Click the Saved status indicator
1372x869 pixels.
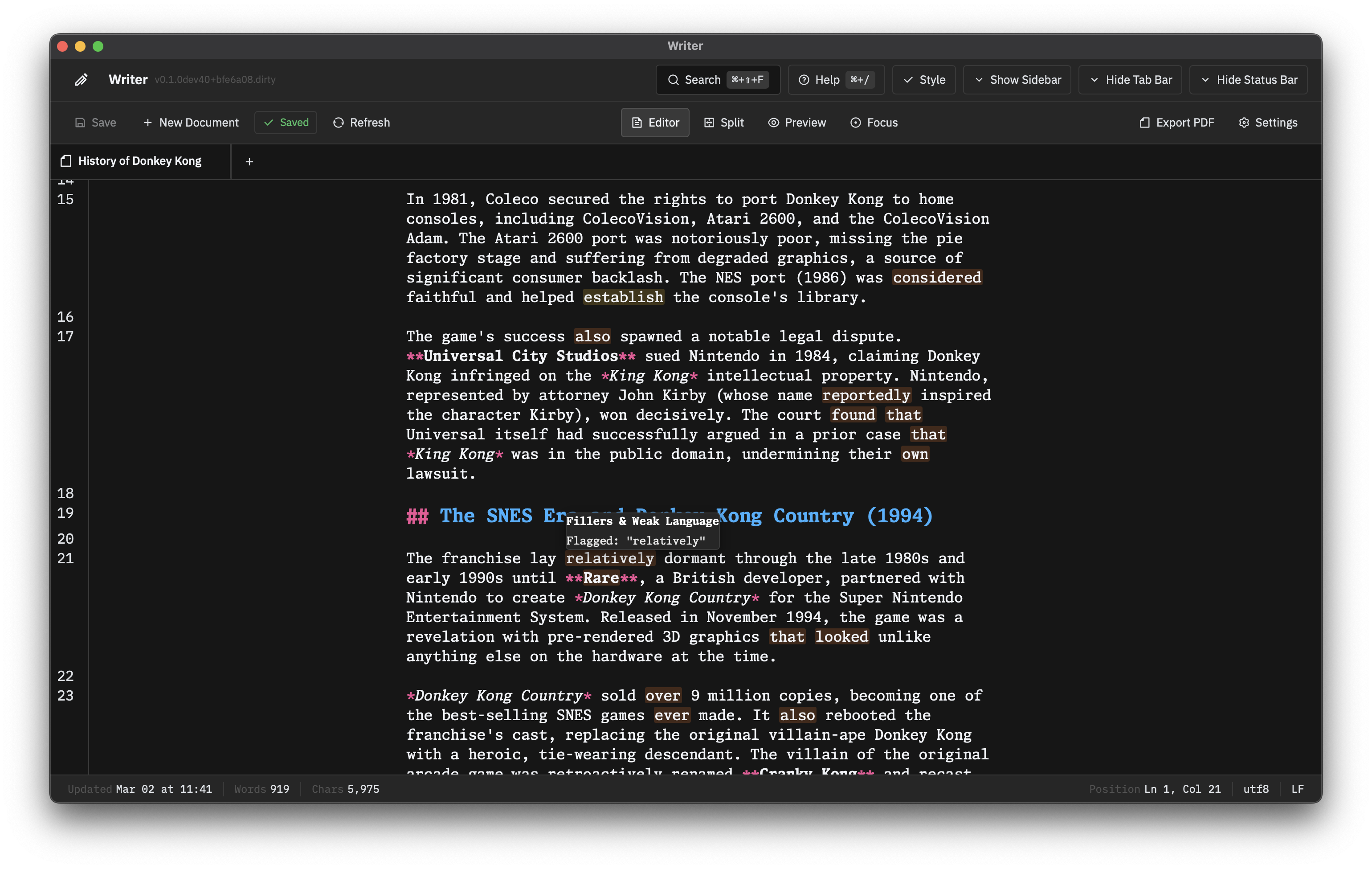286,122
